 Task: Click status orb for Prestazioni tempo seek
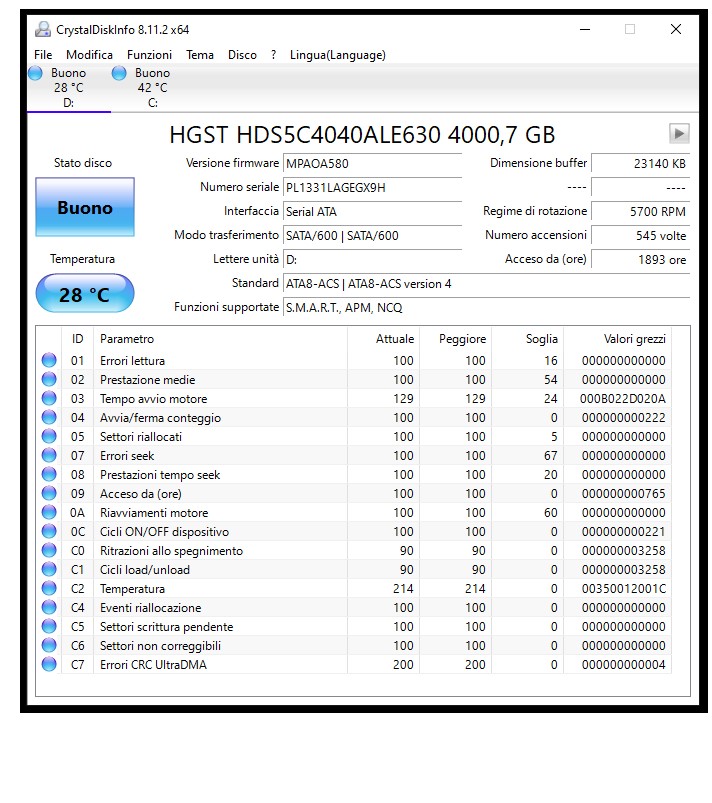point(49,474)
